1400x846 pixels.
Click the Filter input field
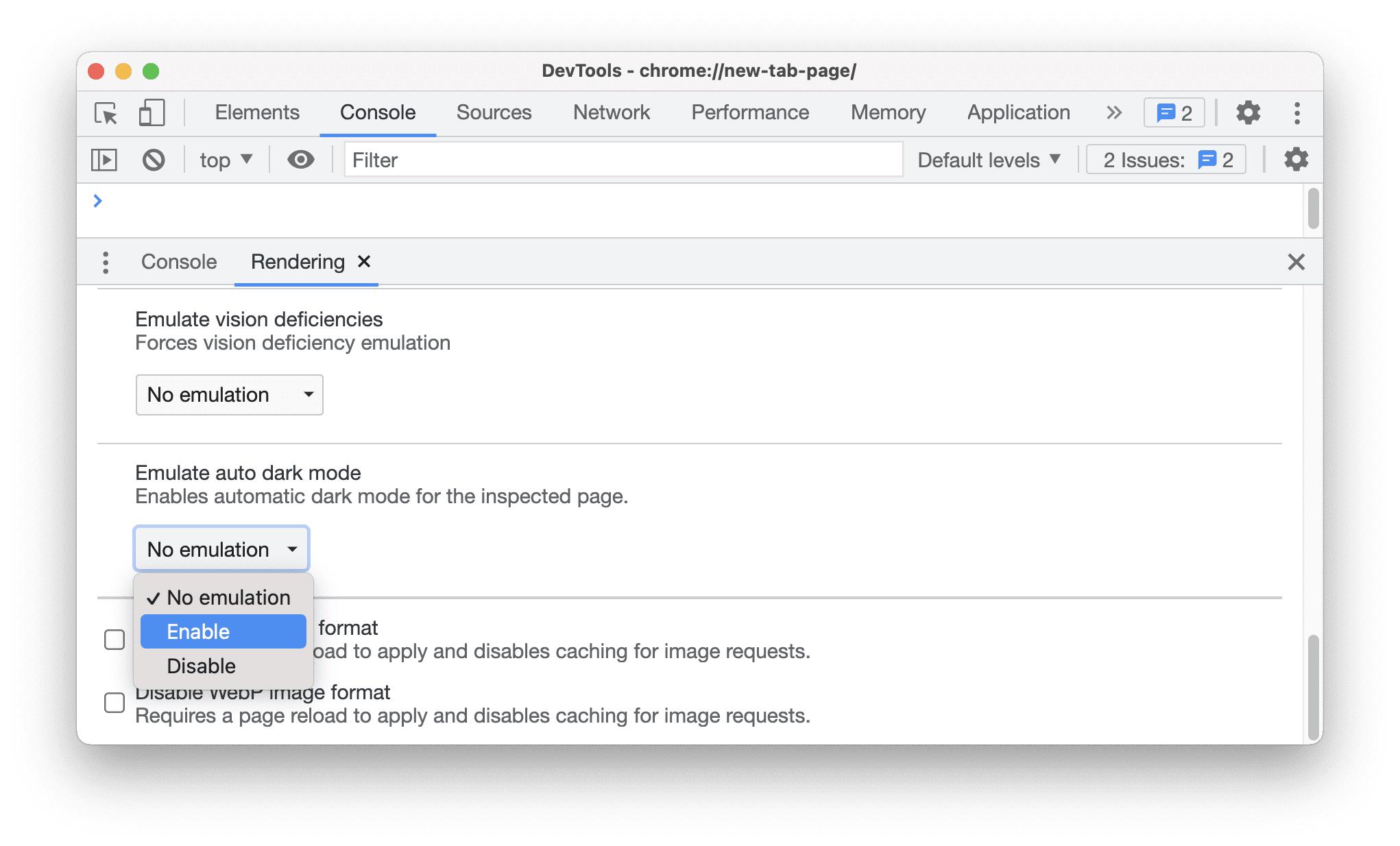tap(623, 160)
